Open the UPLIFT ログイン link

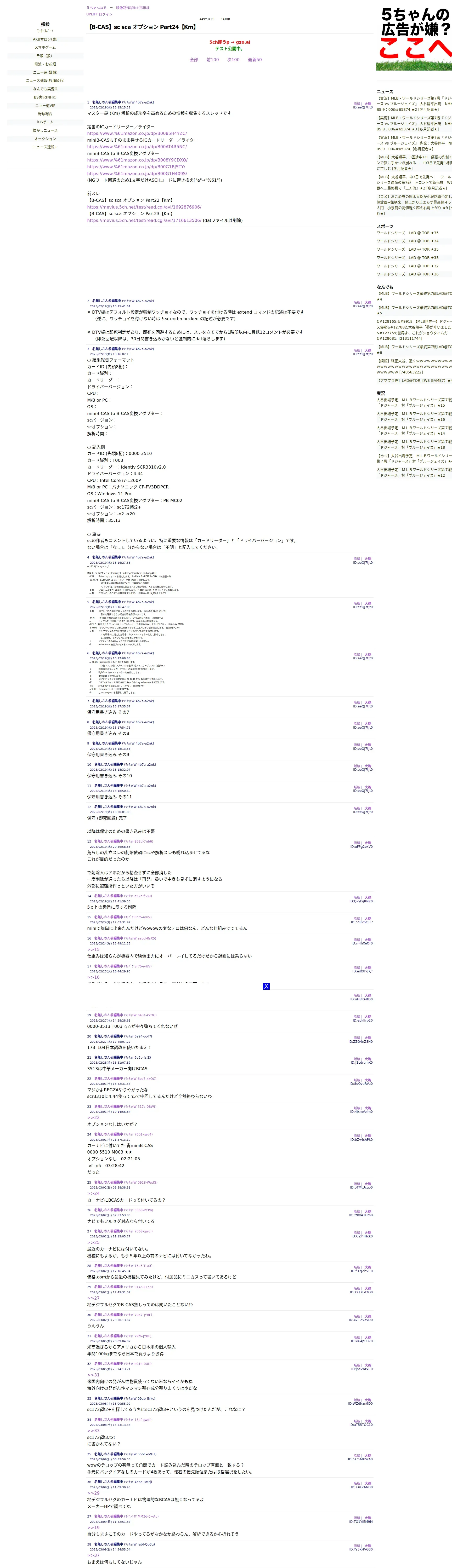pos(99,14)
